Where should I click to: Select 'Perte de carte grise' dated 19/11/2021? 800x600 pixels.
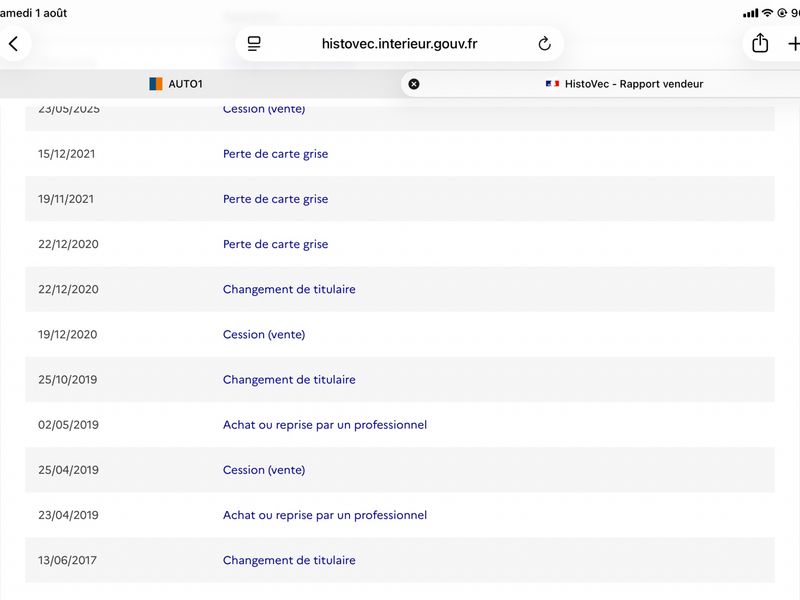pos(276,199)
